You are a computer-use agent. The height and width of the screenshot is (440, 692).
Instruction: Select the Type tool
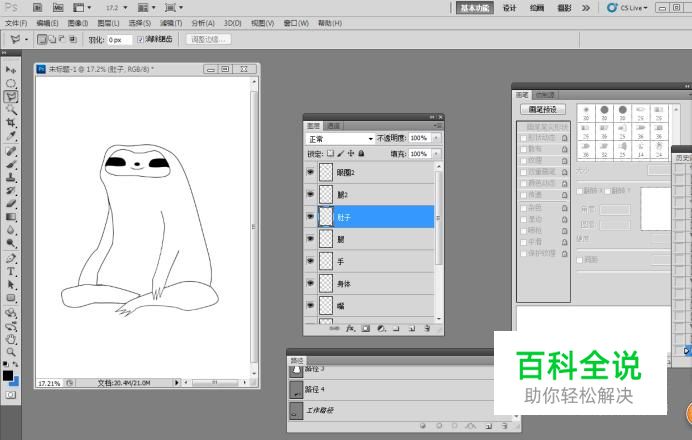[11, 272]
